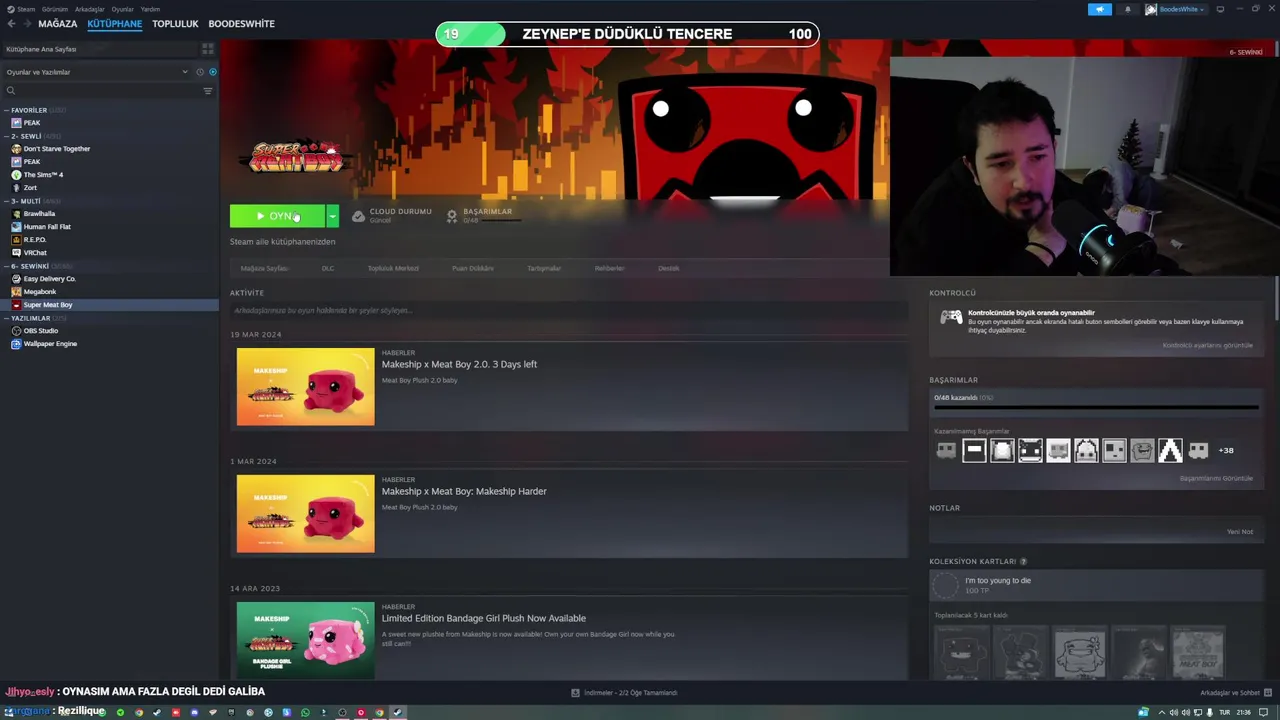Open Mağaza Sayfası link
This screenshot has width=1280, height=720.
[264, 268]
